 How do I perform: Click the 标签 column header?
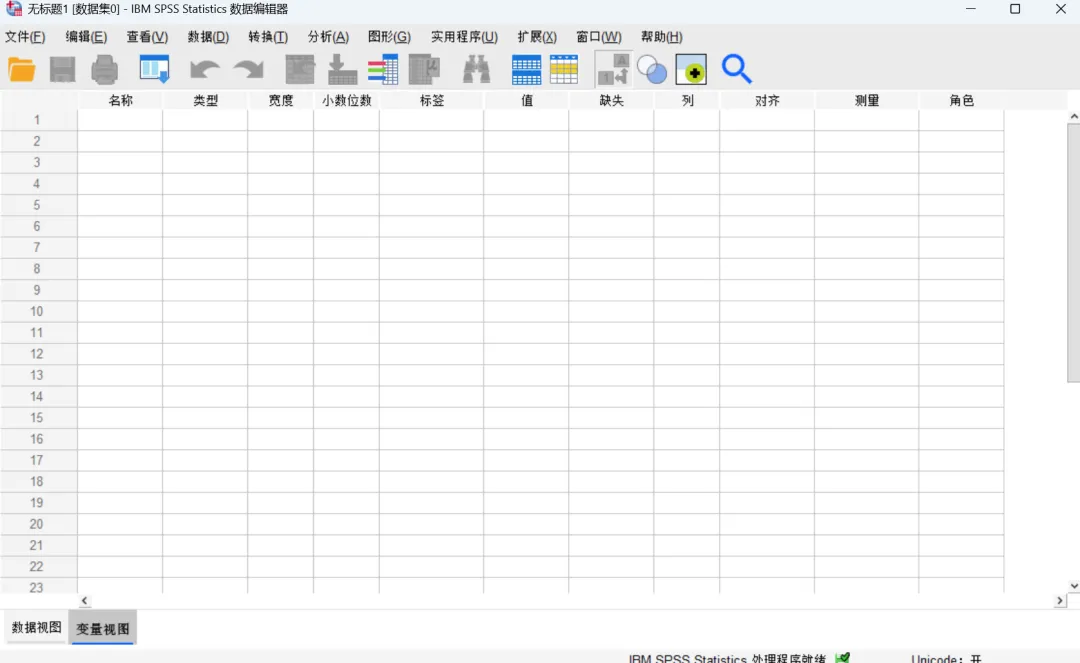(x=432, y=101)
